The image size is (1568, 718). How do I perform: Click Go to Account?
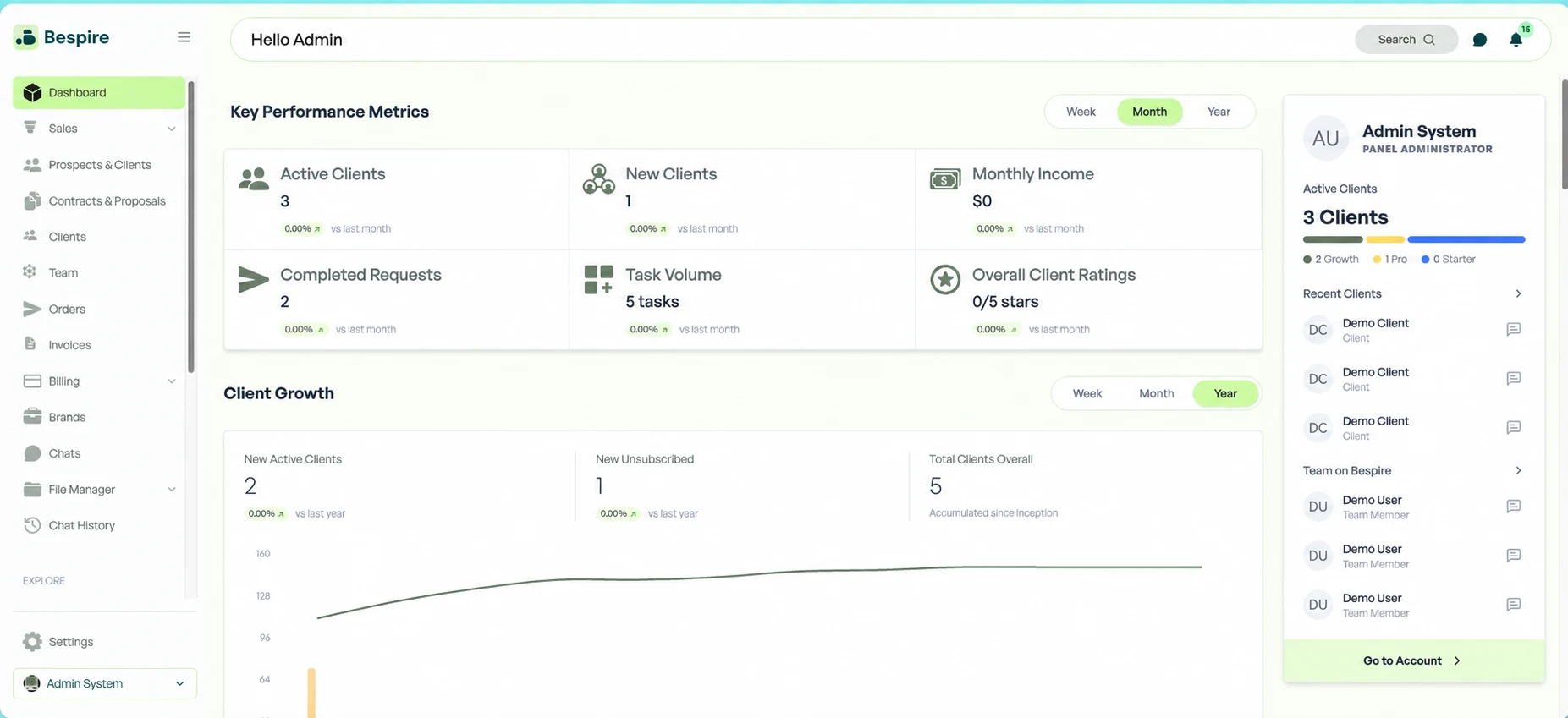click(x=1413, y=660)
